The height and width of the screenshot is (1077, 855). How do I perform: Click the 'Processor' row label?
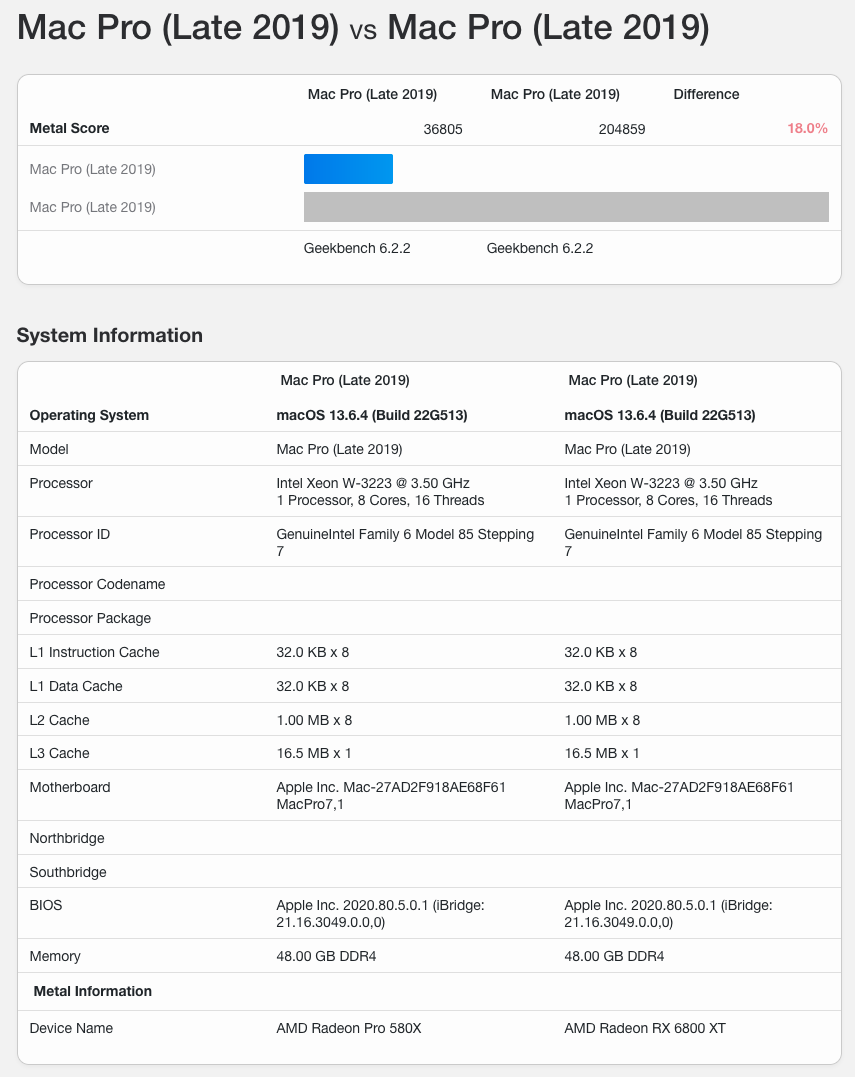(x=61, y=483)
